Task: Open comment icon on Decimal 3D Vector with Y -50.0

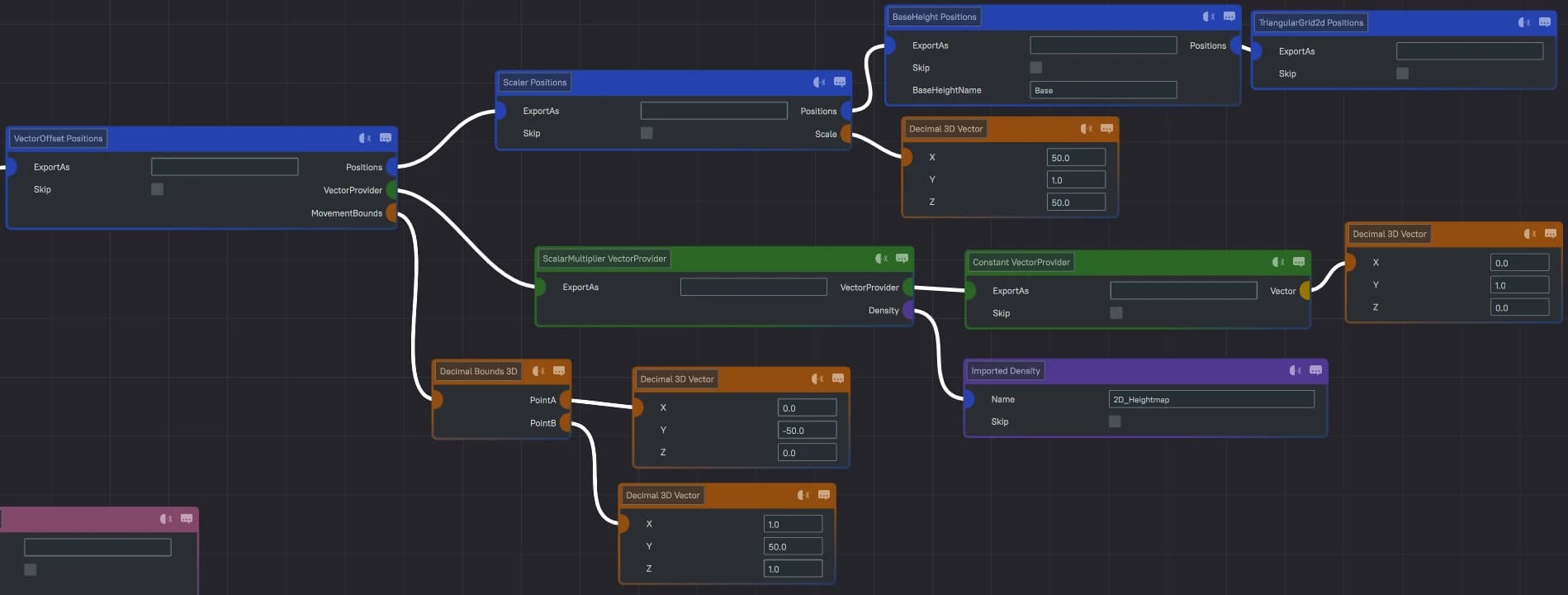Action: point(838,378)
